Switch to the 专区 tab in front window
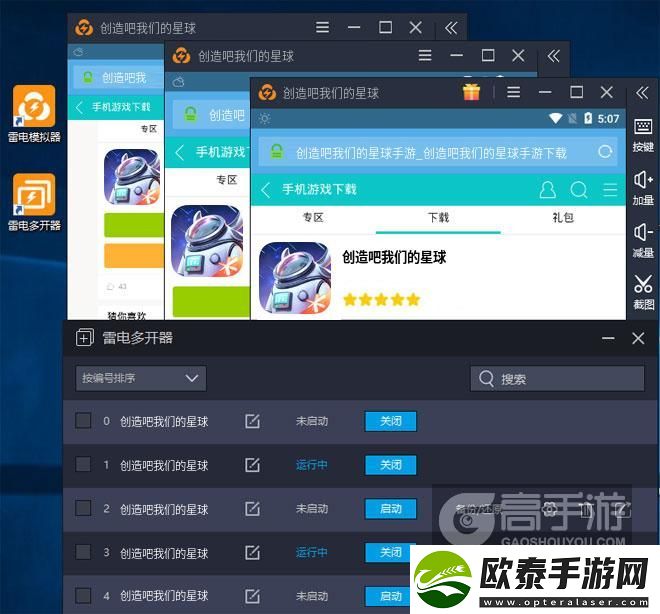Screen dimensions: 660x614 pos(313,218)
